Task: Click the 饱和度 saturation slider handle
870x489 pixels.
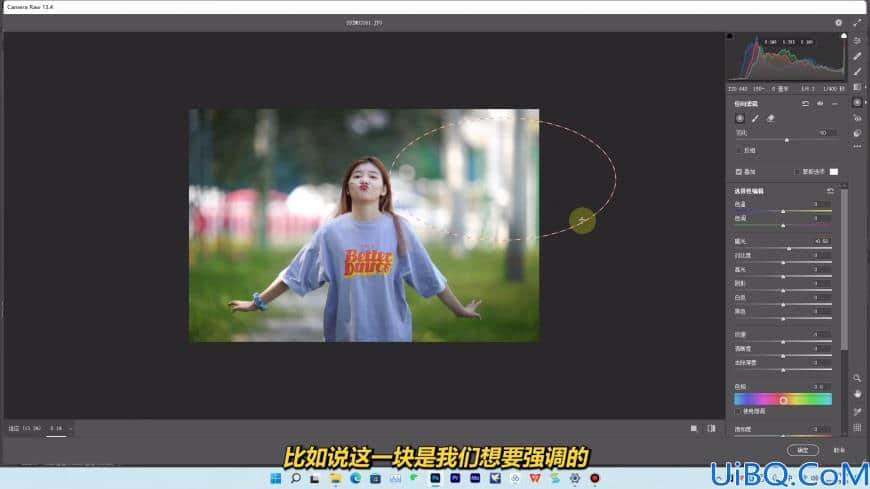Action: point(783,436)
